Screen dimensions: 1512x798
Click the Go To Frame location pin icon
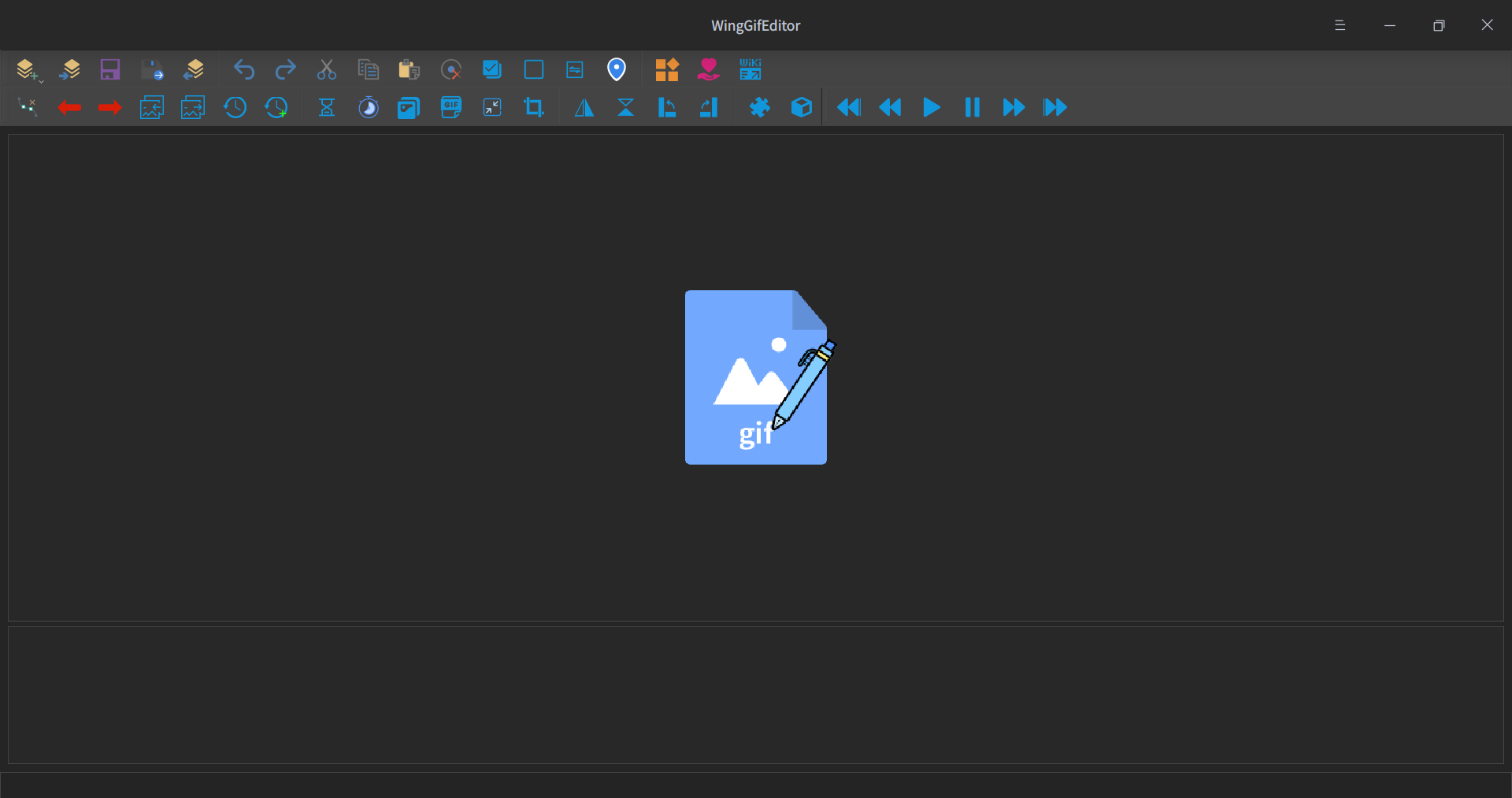617,70
